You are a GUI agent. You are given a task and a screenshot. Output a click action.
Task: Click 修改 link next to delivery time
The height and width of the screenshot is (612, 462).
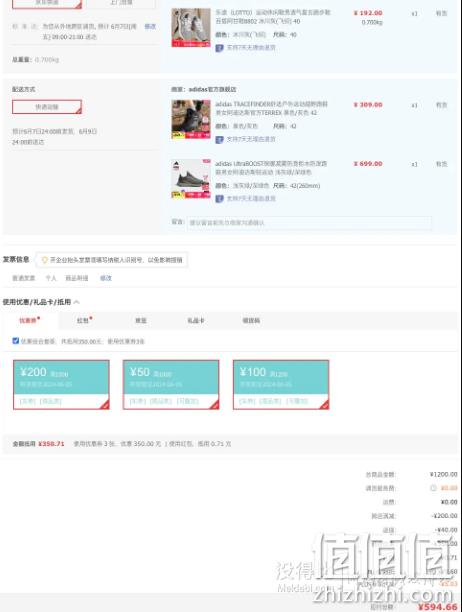click(x=150, y=27)
